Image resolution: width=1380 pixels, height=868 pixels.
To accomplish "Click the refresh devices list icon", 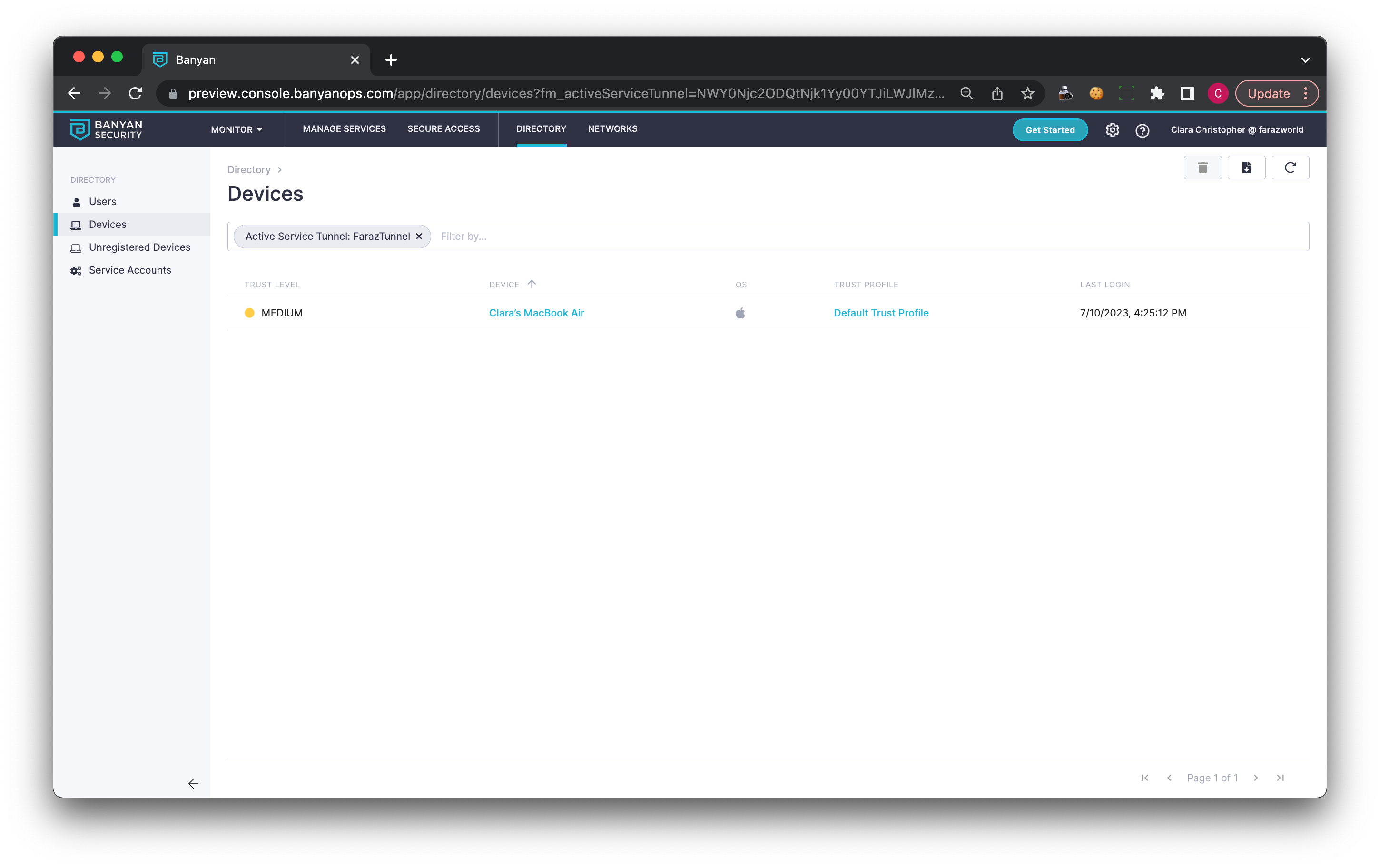I will 1290,168.
